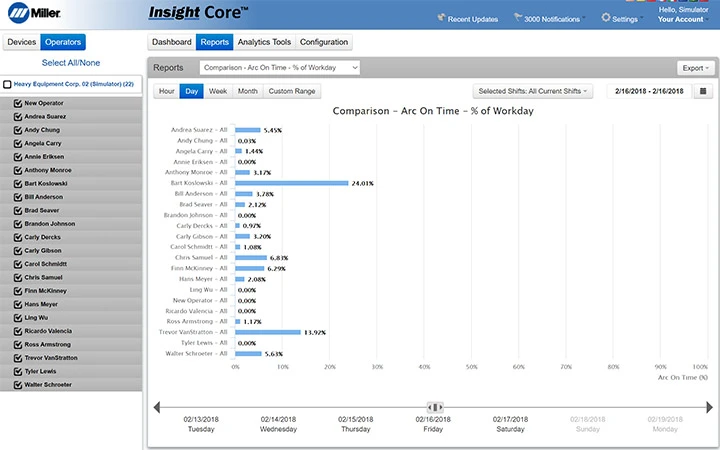Click the timeline left arrow
The image size is (720, 450).
click(x=157, y=407)
